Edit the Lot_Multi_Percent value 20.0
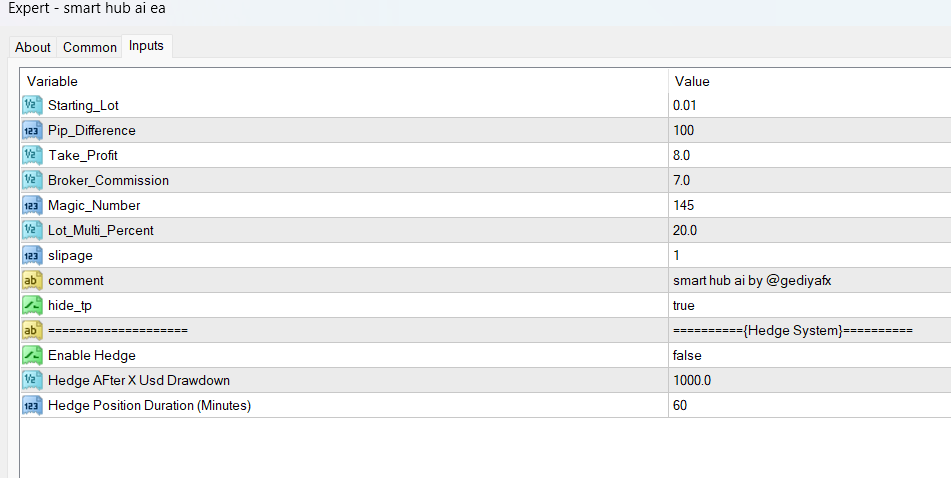 [685, 230]
